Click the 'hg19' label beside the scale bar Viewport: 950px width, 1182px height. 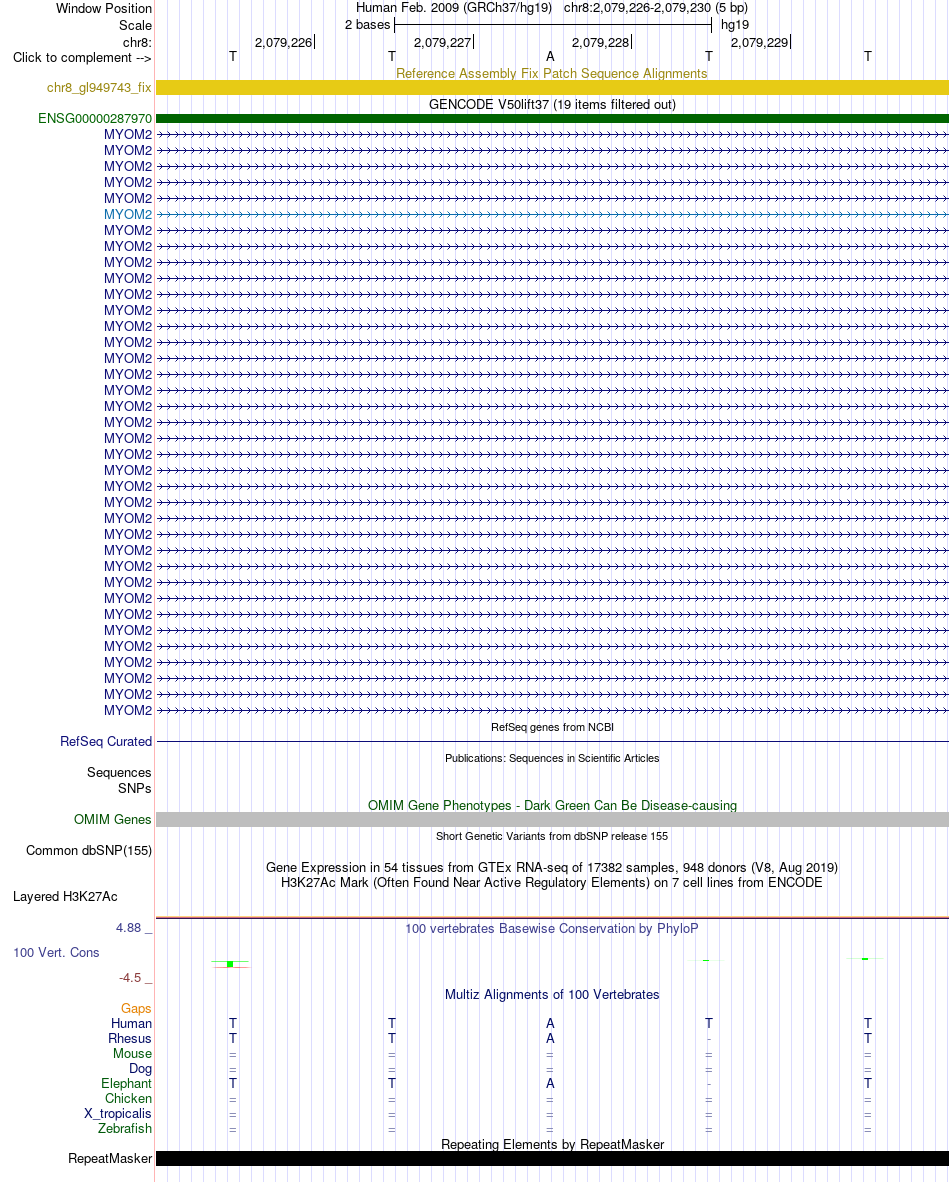click(x=735, y=25)
